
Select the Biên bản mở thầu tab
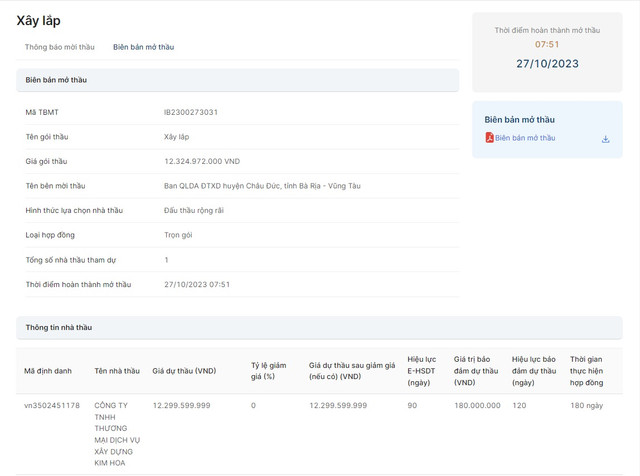pos(143,47)
